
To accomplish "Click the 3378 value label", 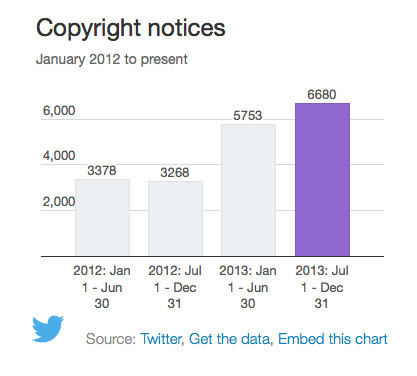I will point(102,171).
